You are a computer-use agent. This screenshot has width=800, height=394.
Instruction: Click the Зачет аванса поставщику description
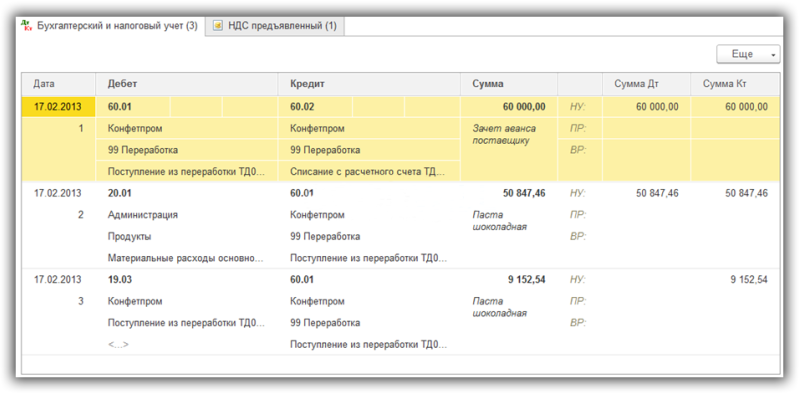pos(504,135)
